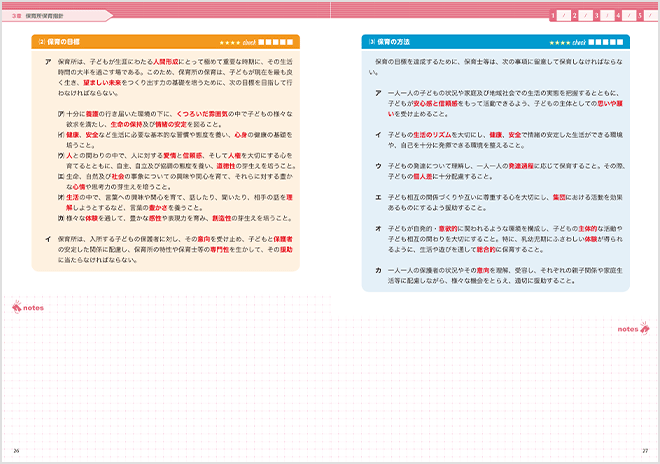Click the notes hand icon on page 26
Viewport: 660px width, 464px height.
[x=16, y=307]
